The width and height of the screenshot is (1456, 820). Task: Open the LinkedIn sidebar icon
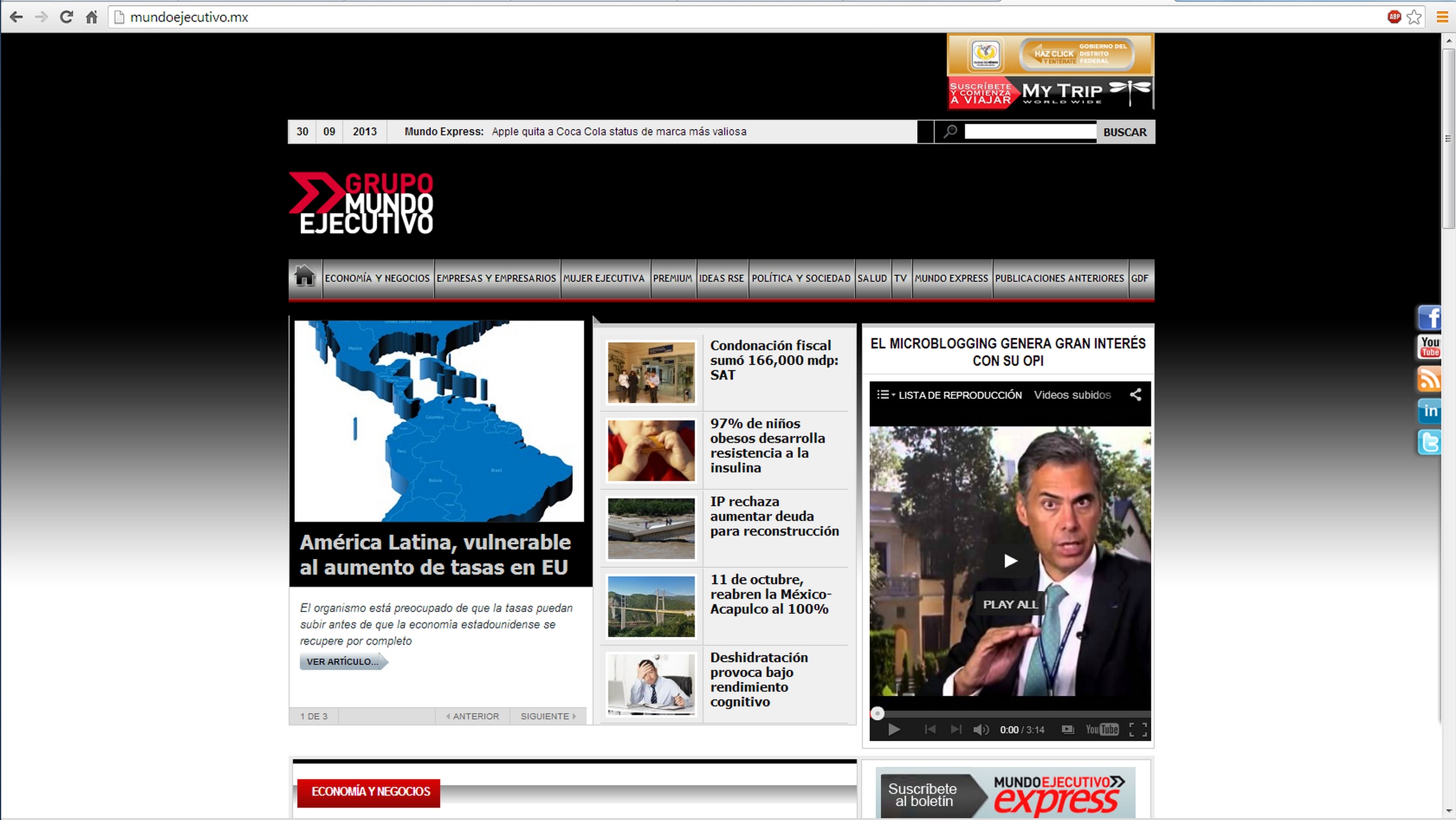(x=1429, y=411)
